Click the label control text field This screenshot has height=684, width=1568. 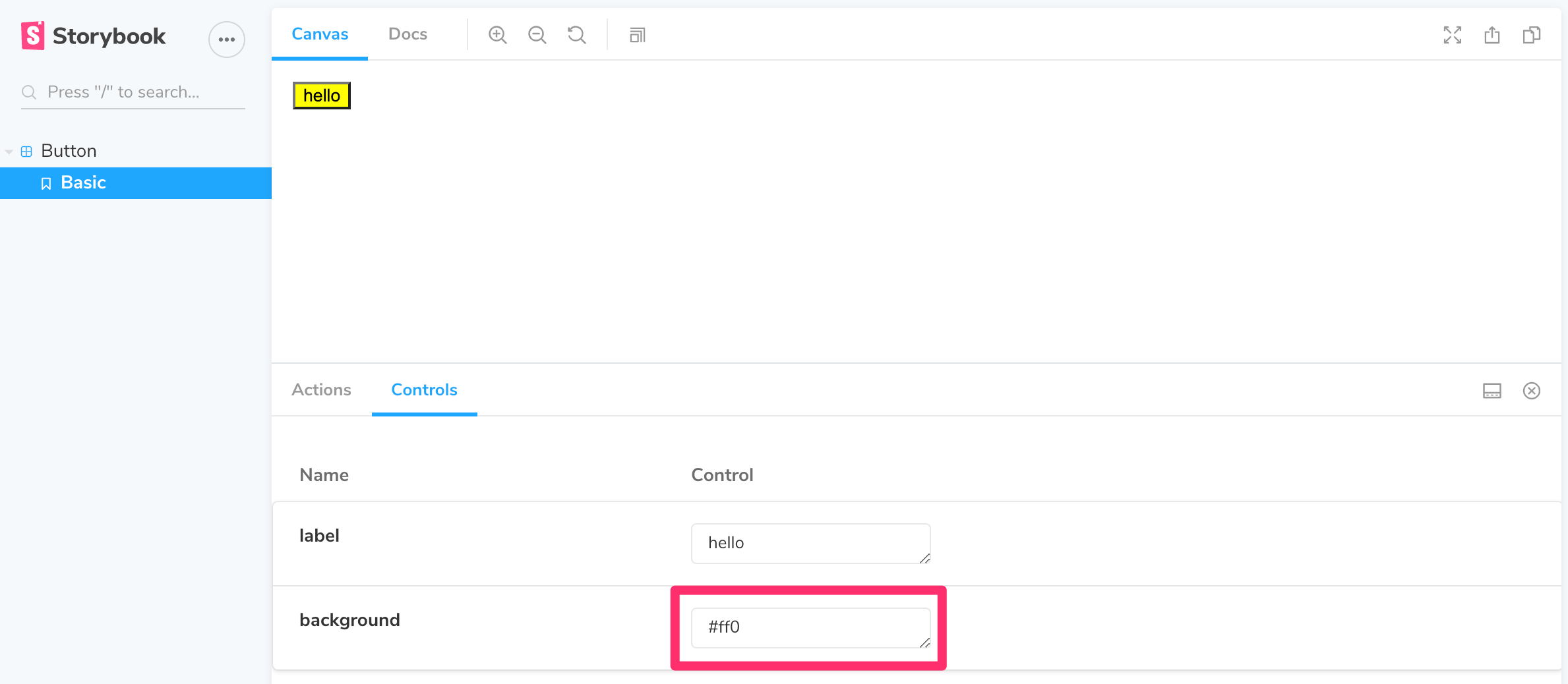point(810,543)
